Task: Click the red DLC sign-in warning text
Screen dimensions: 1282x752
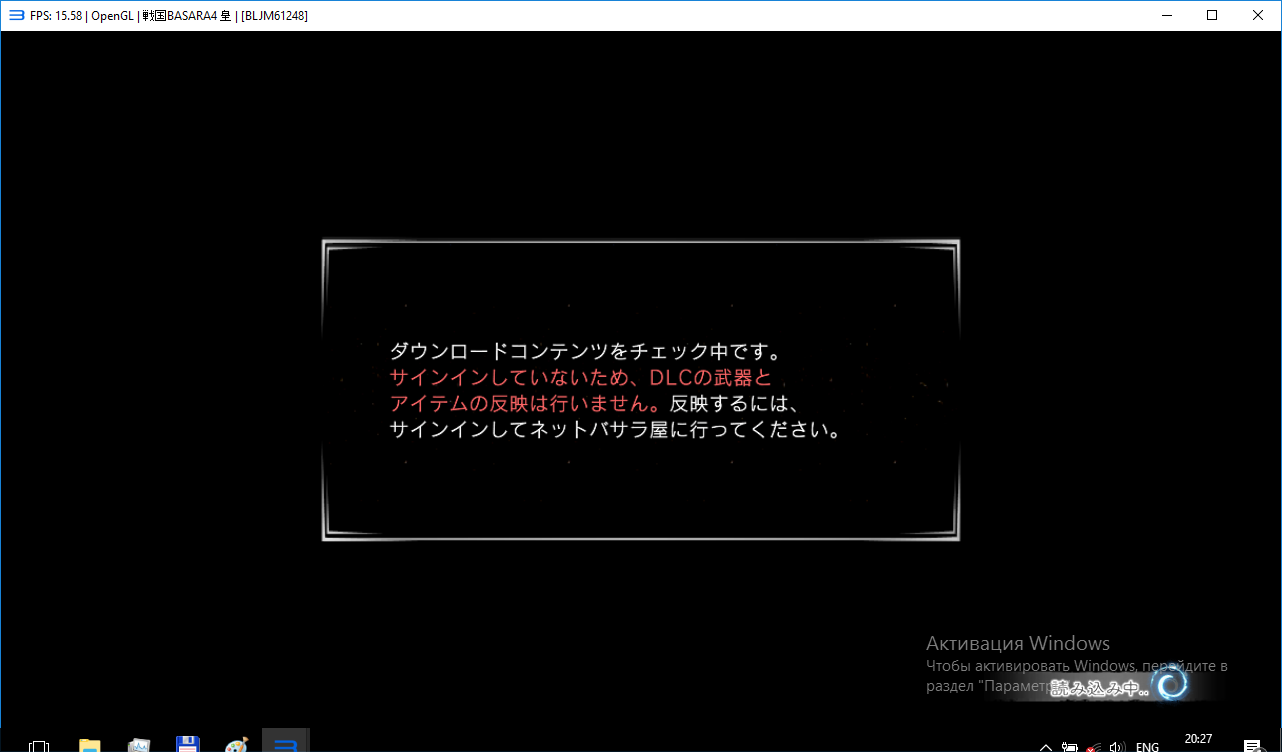Action: click(x=580, y=391)
